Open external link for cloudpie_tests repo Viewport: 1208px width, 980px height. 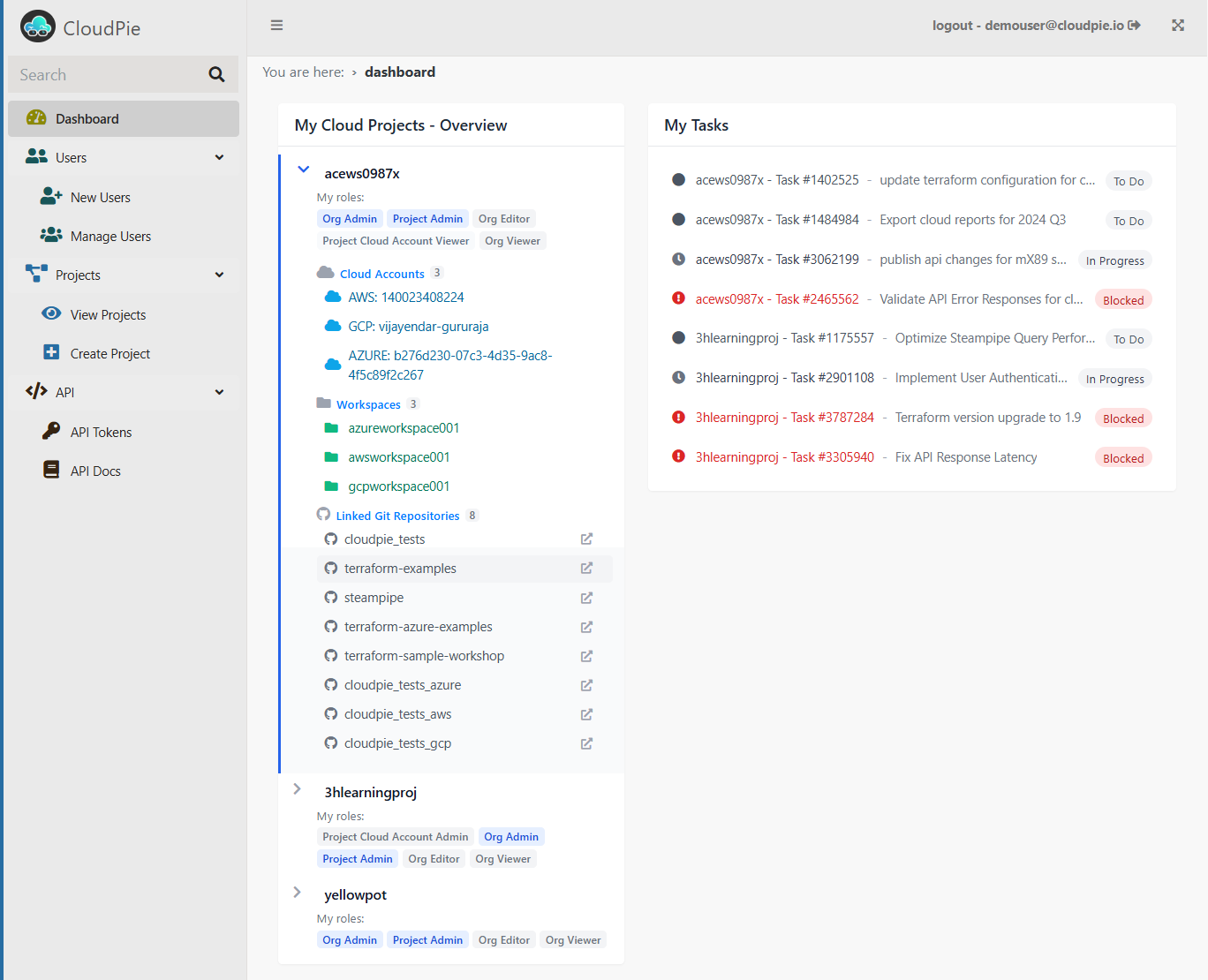[586, 539]
